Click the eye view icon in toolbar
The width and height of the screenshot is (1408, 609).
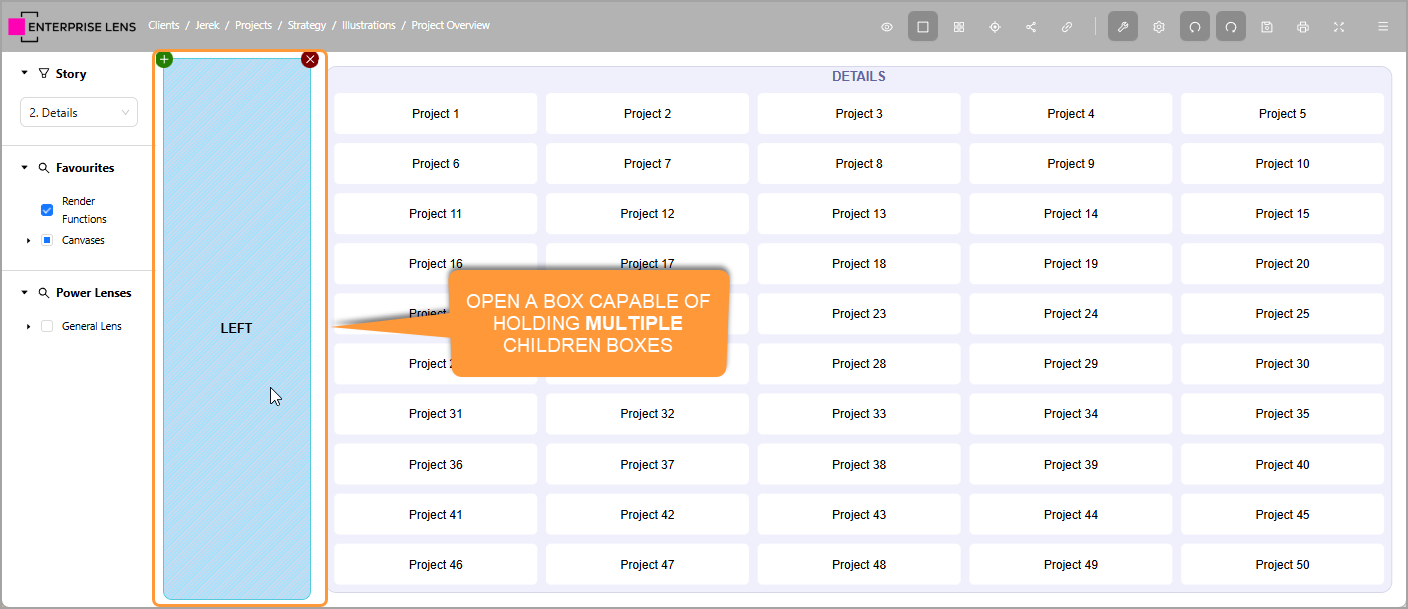point(887,27)
